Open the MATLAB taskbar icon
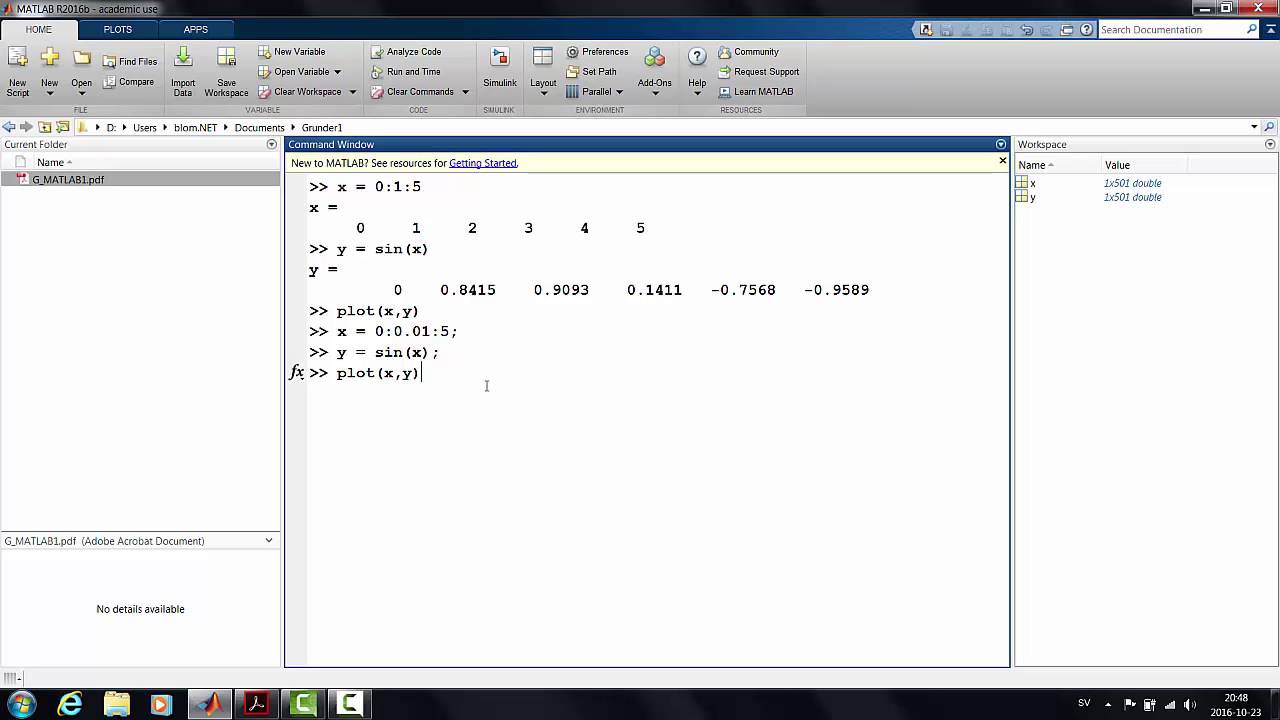The height and width of the screenshot is (720, 1280). tap(210, 704)
